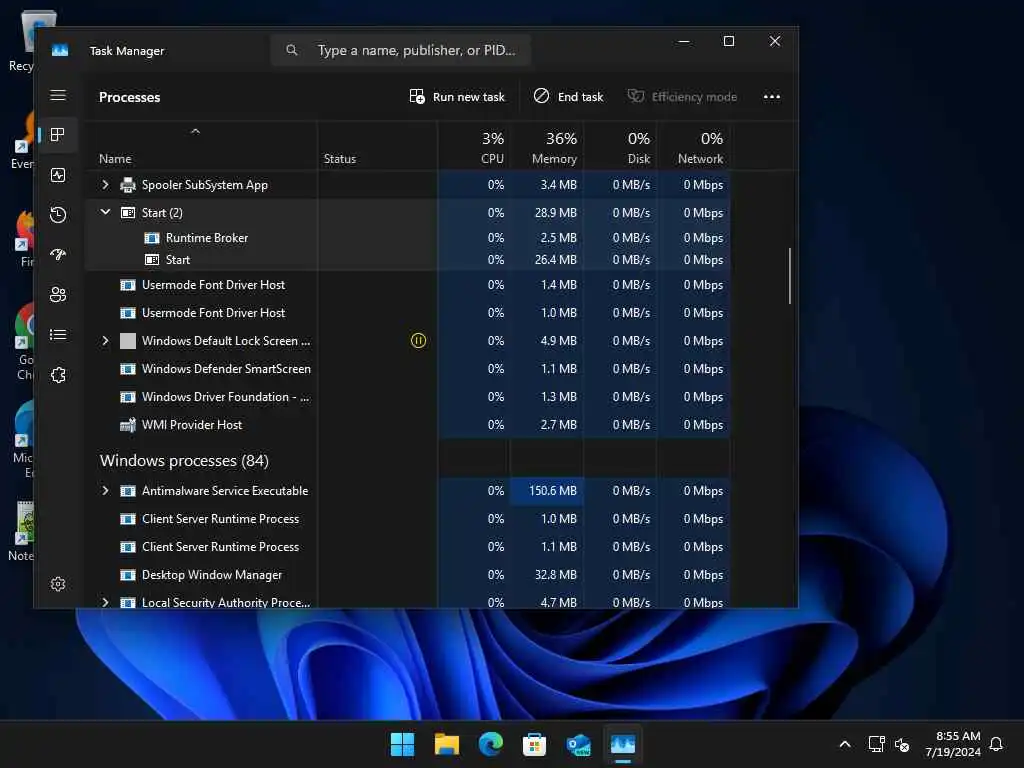Open Outlook from taskbar

pos(579,744)
